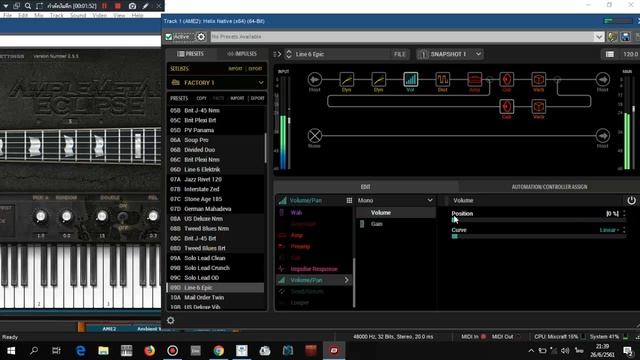Stop the screen recording with red square
Image resolution: width=640 pixels, height=360 pixels.
pos(118,6)
